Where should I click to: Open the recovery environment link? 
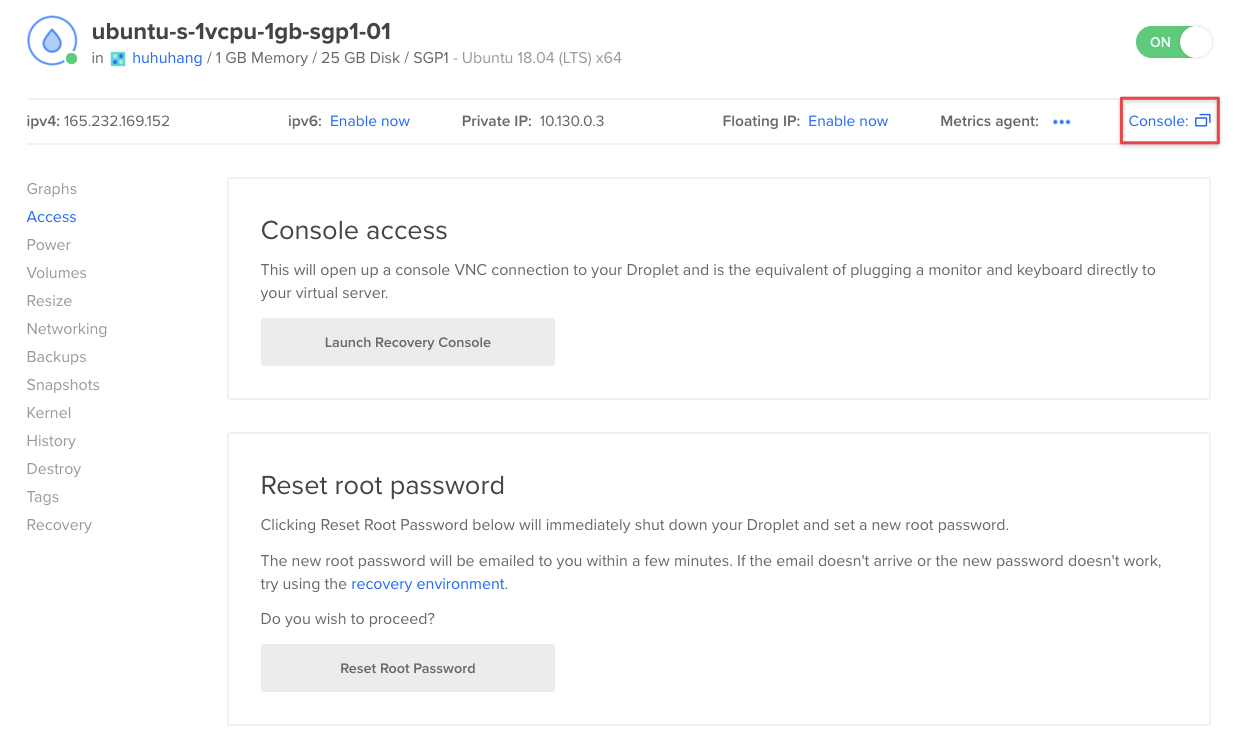point(428,584)
